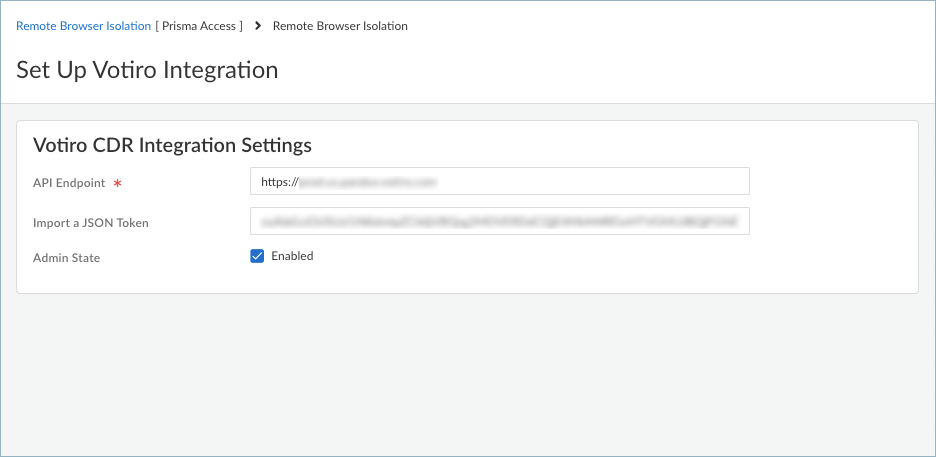Click the https:// prefix in API Endpoint
The height and width of the screenshot is (457, 936).
[x=279, y=182]
